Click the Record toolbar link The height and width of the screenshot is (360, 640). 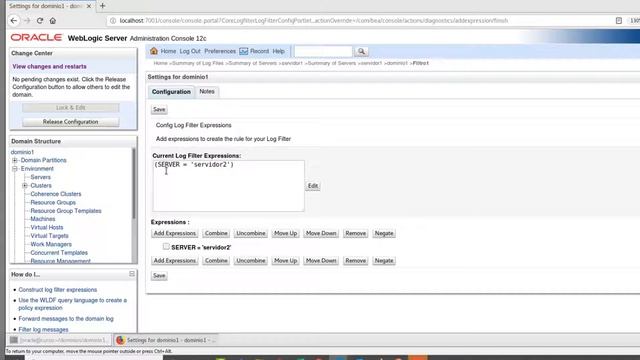click(259, 51)
